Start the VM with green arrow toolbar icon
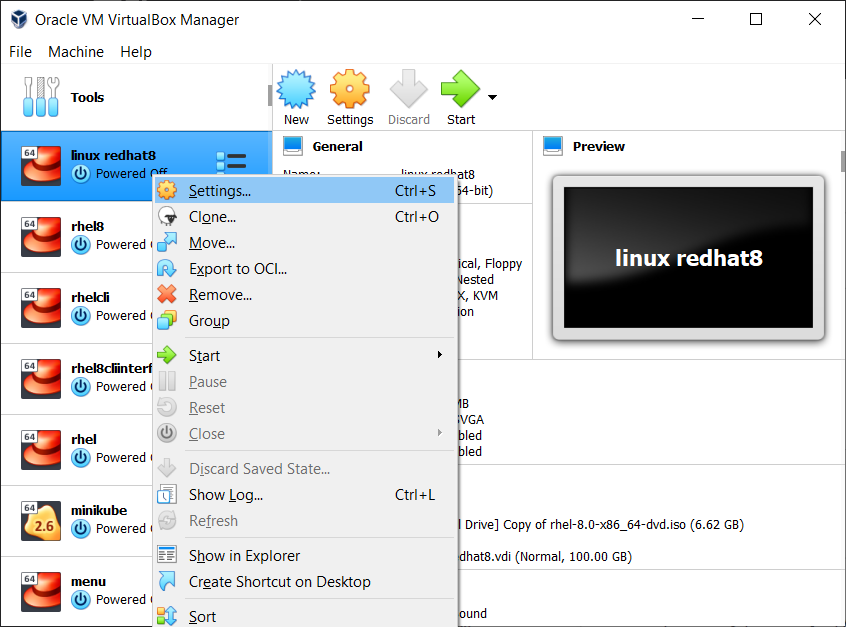Image resolution: width=846 pixels, height=627 pixels. tap(460, 89)
